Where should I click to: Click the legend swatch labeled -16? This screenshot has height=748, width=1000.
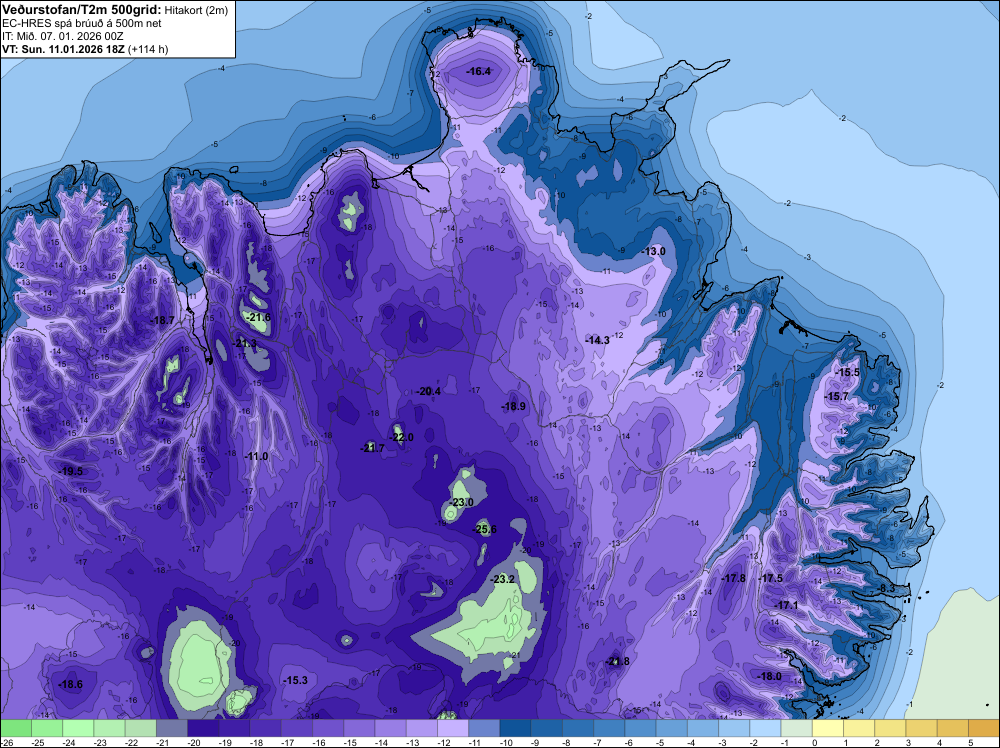(x=328, y=728)
